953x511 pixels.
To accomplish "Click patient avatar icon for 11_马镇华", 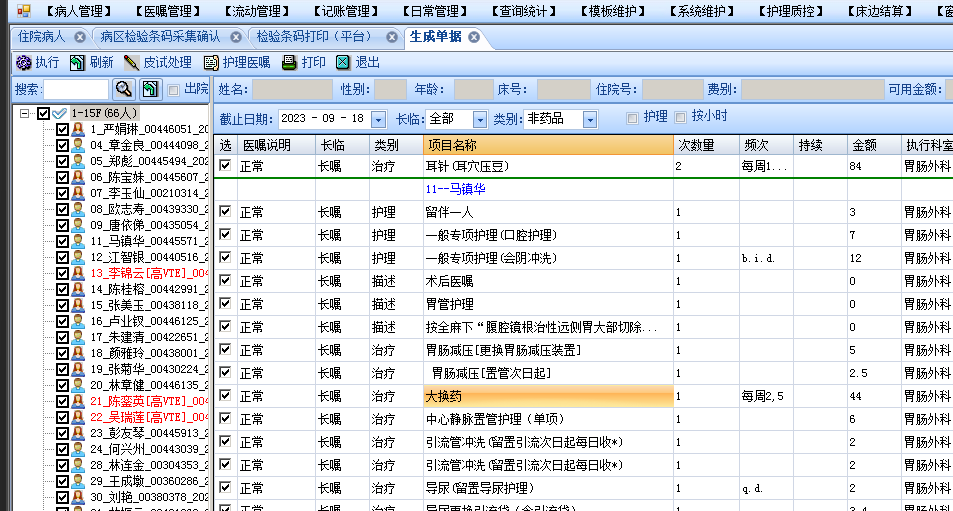I will [x=78, y=241].
